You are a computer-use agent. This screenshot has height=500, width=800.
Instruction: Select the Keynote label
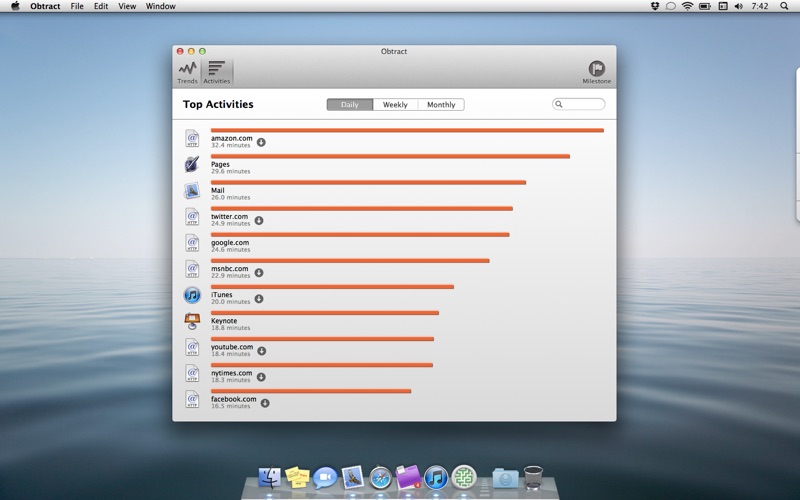[224, 321]
